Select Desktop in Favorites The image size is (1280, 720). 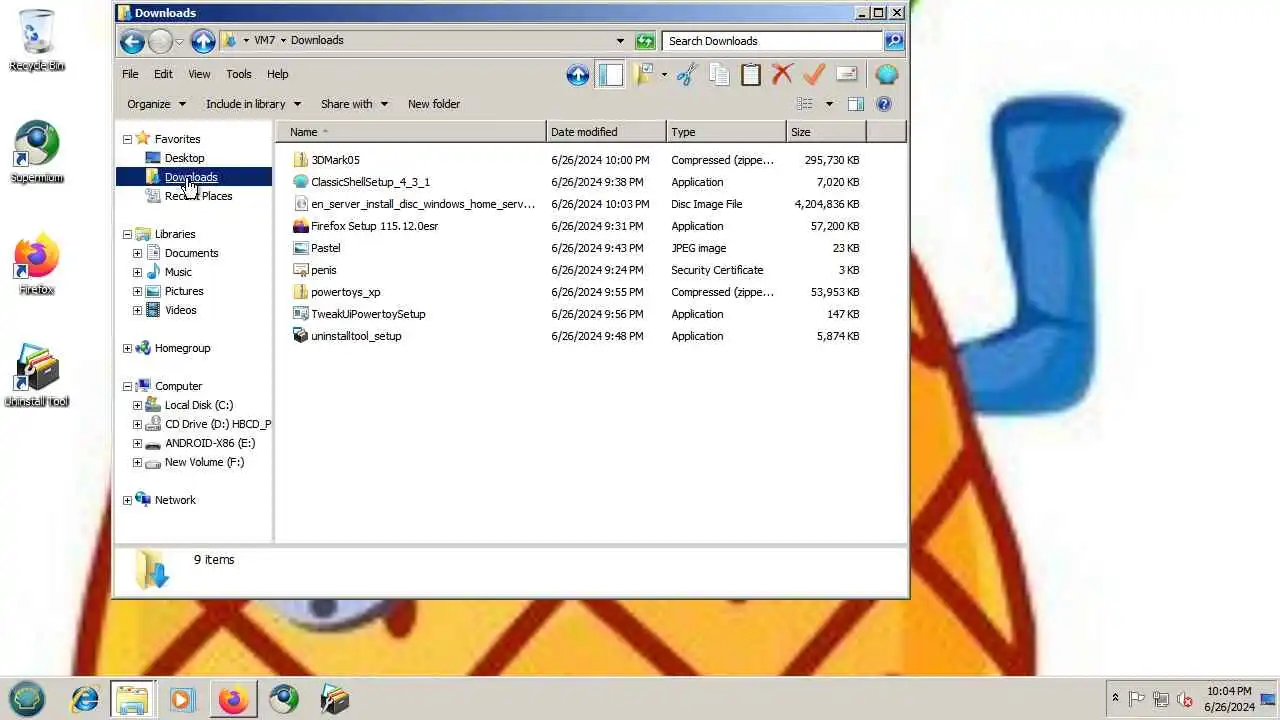point(184,158)
